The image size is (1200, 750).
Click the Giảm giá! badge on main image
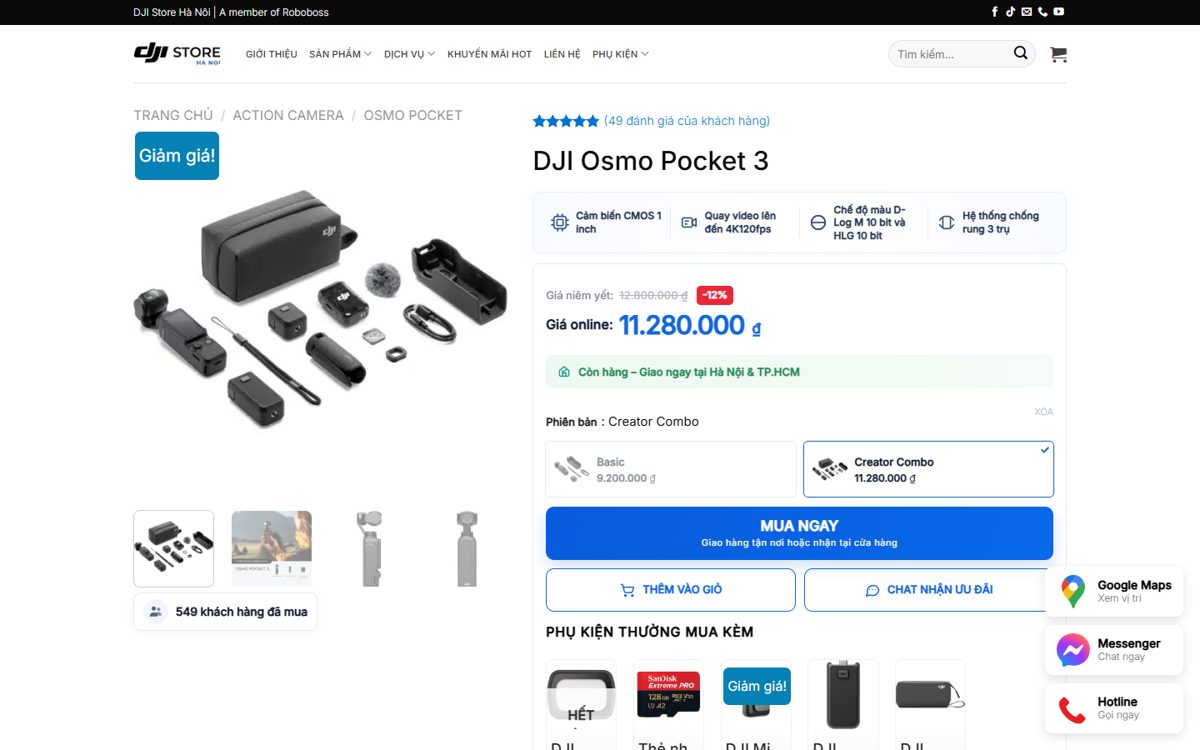coord(177,156)
